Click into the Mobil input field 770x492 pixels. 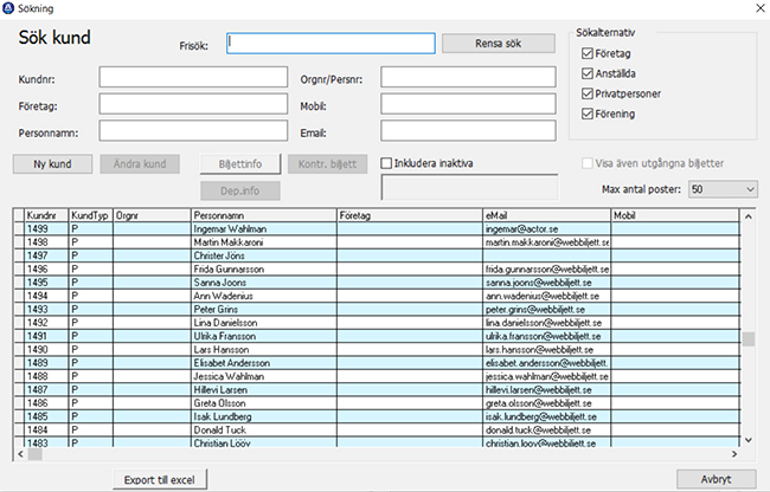468,104
